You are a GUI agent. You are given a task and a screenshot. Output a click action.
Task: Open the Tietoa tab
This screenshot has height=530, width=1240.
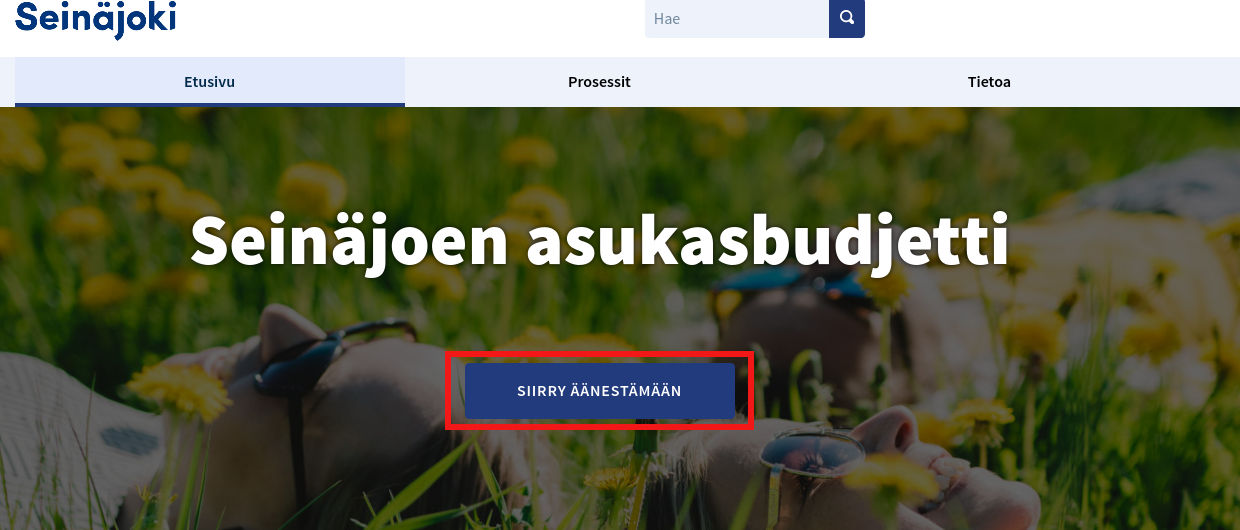pos(989,82)
